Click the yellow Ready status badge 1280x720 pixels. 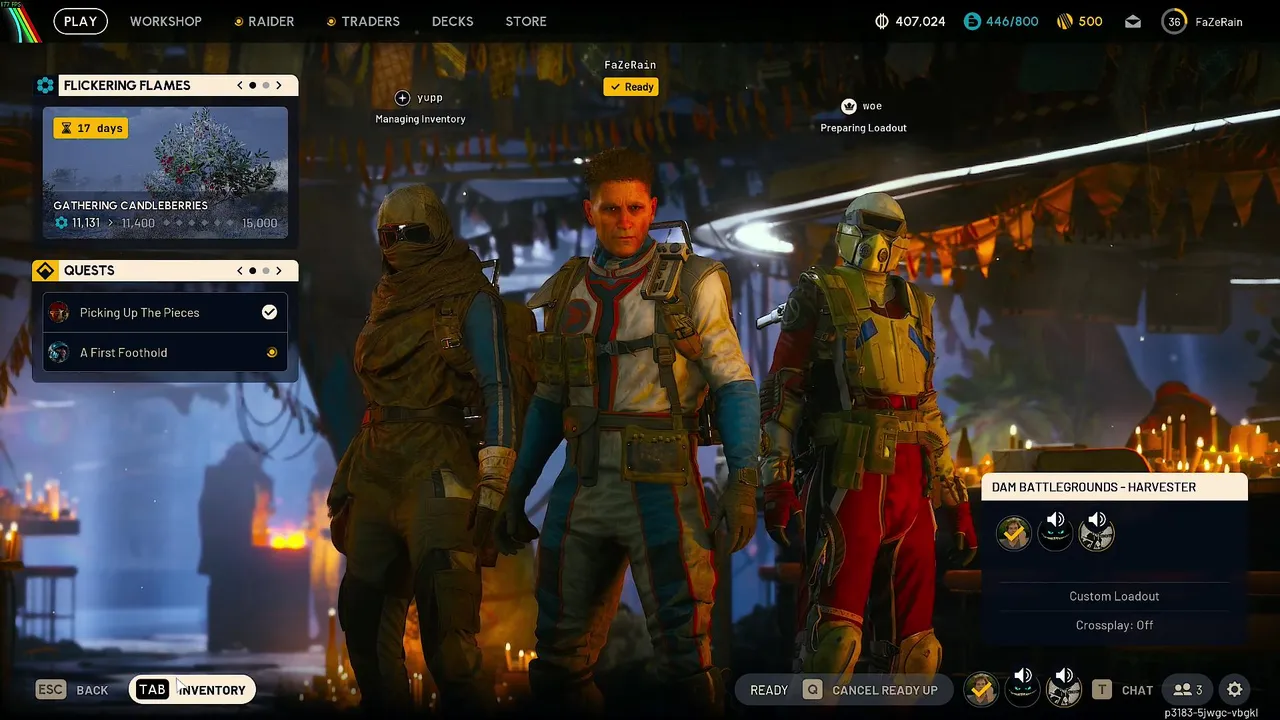[630, 87]
